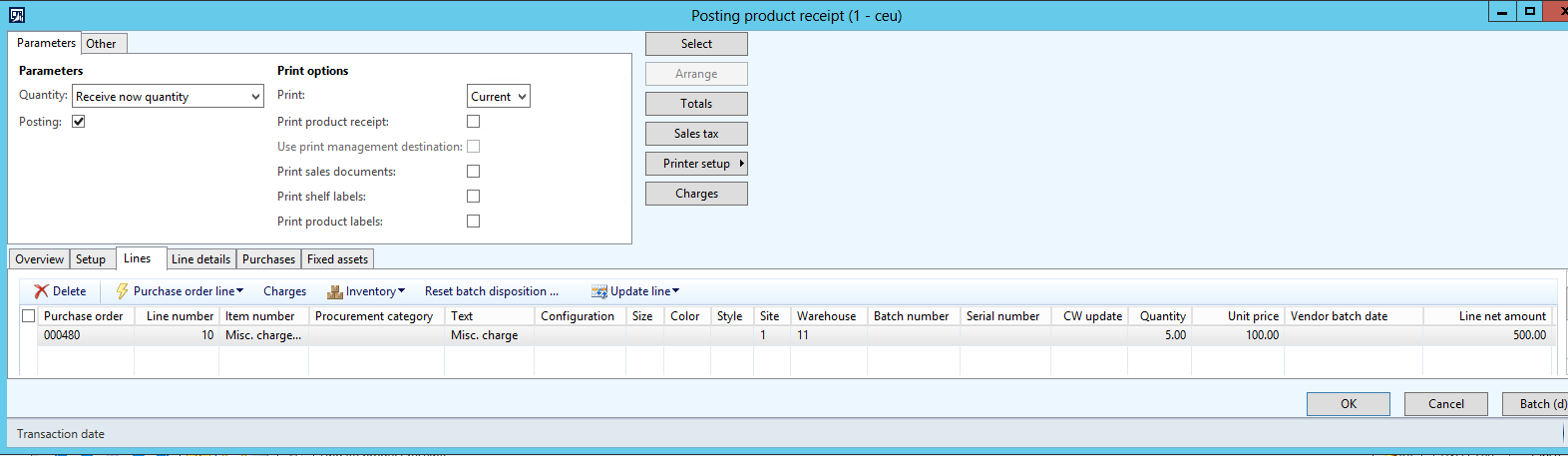
Task: Click Reset batch disposition toolbar item
Action: coord(491,291)
